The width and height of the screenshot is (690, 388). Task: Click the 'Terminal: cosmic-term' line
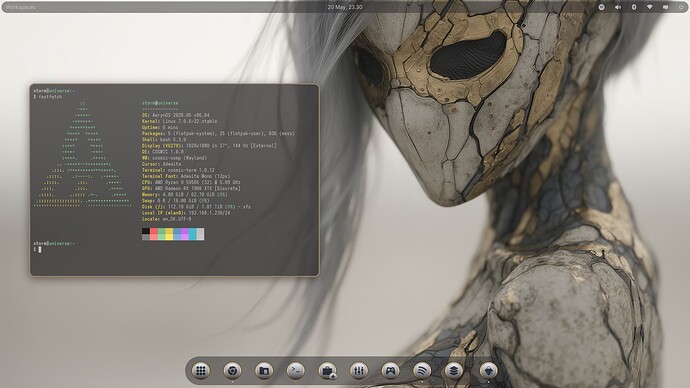tap(178, 170)
